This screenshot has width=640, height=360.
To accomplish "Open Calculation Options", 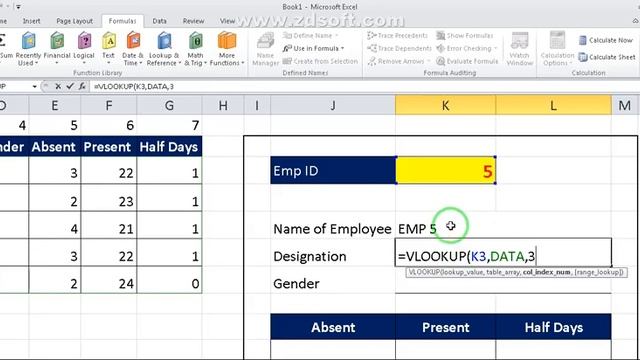I will pyautogui.click(x=557, y=49).
